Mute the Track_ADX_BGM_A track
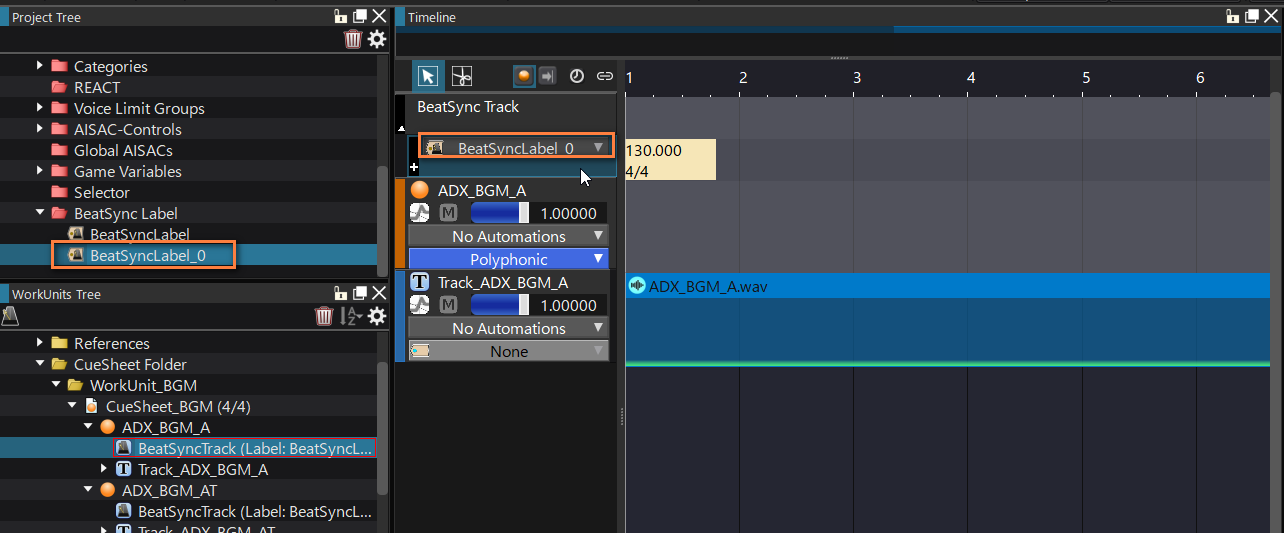The height and width of the screenshot is (533, 1284). click(449, 305)
